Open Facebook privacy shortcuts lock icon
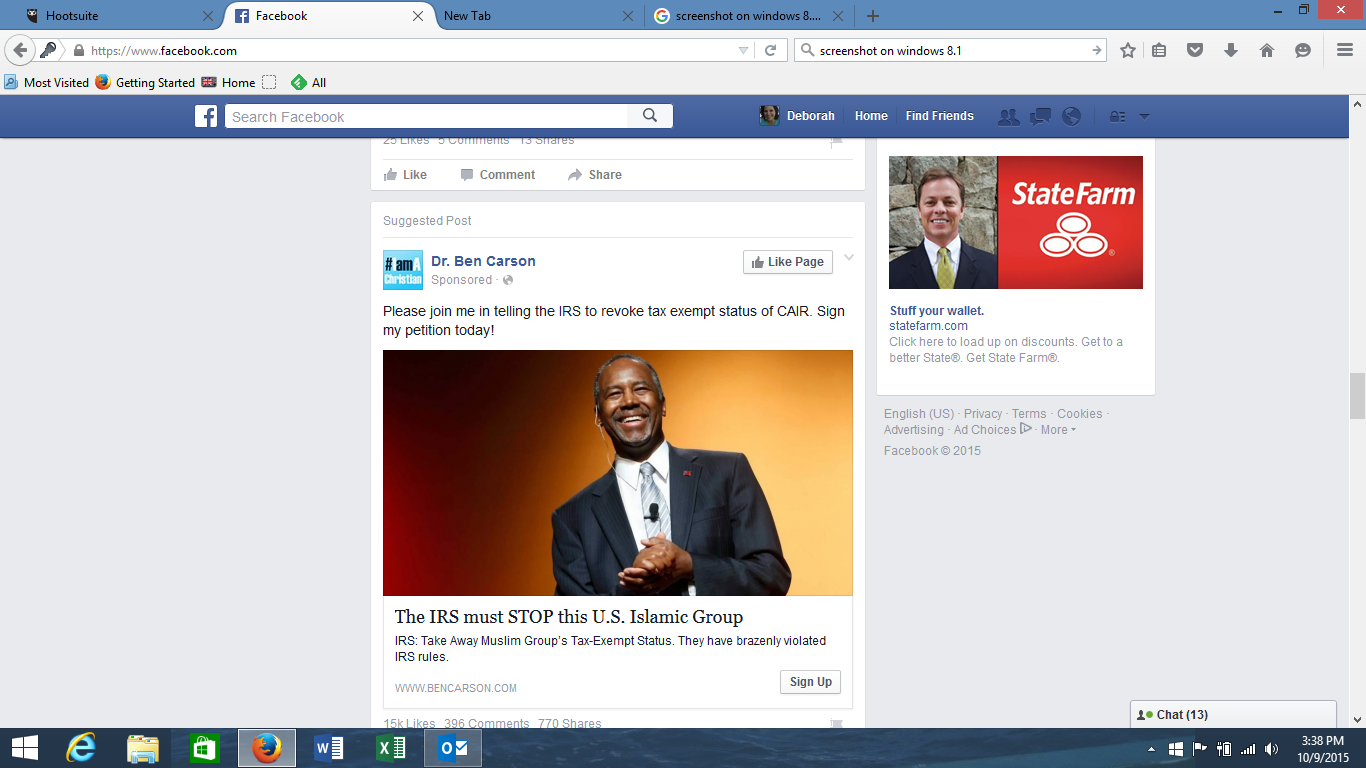The height and width of the screenshot is (768, 1366). point(1118,117)
